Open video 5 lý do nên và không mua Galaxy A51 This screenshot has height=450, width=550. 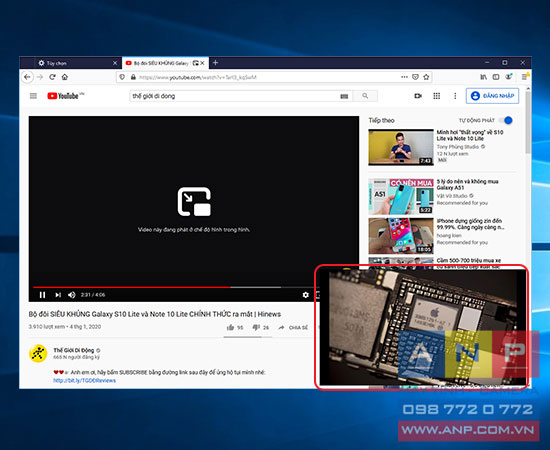pos(467,184)
